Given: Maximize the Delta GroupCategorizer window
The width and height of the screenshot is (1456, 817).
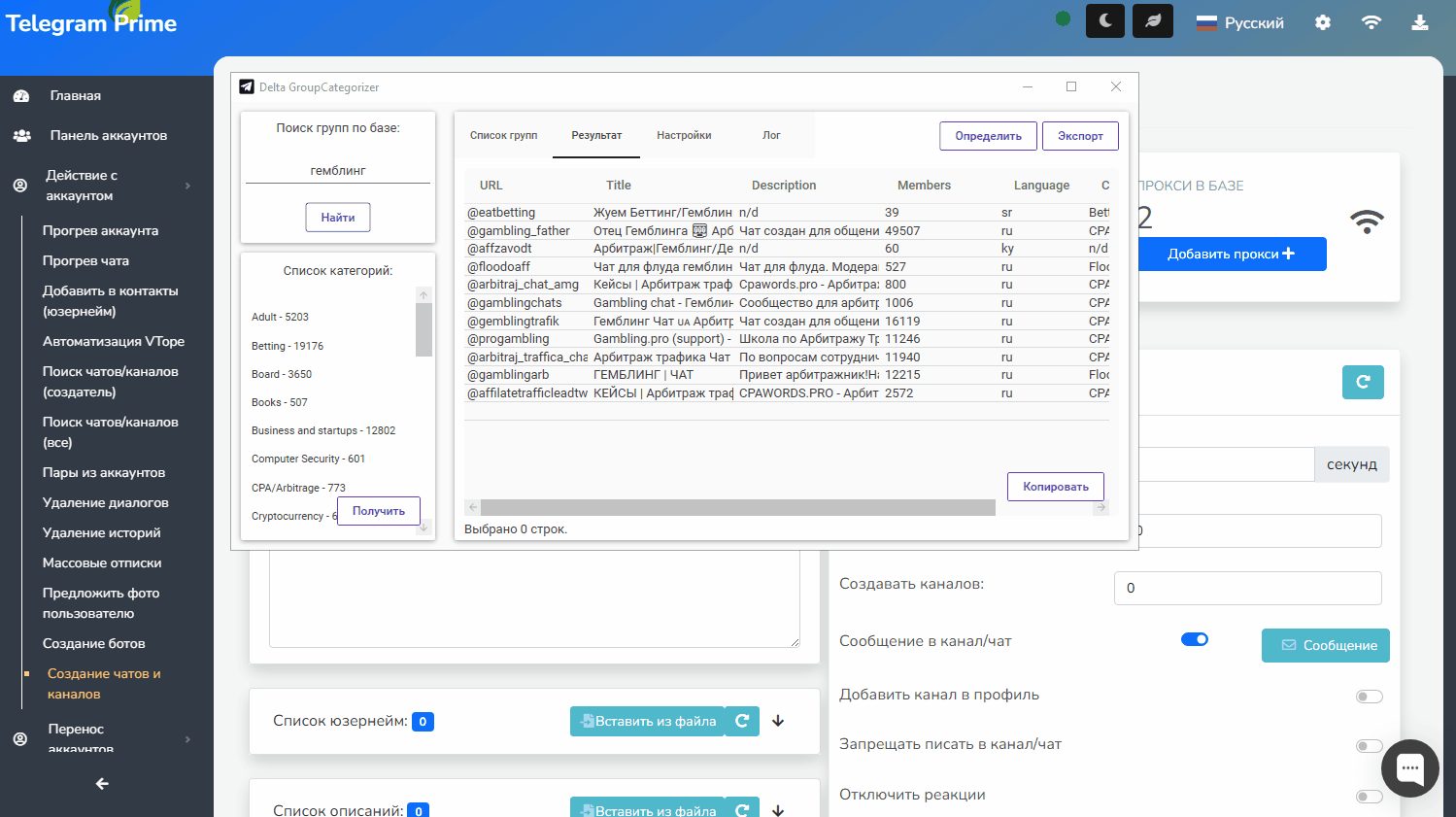Looking at the screenshot, I should (x=1071, y=86).
